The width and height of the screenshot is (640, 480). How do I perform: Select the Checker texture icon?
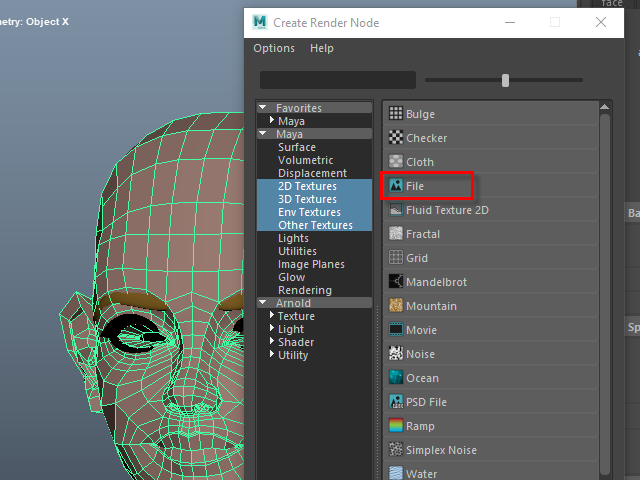pos(396,138)
